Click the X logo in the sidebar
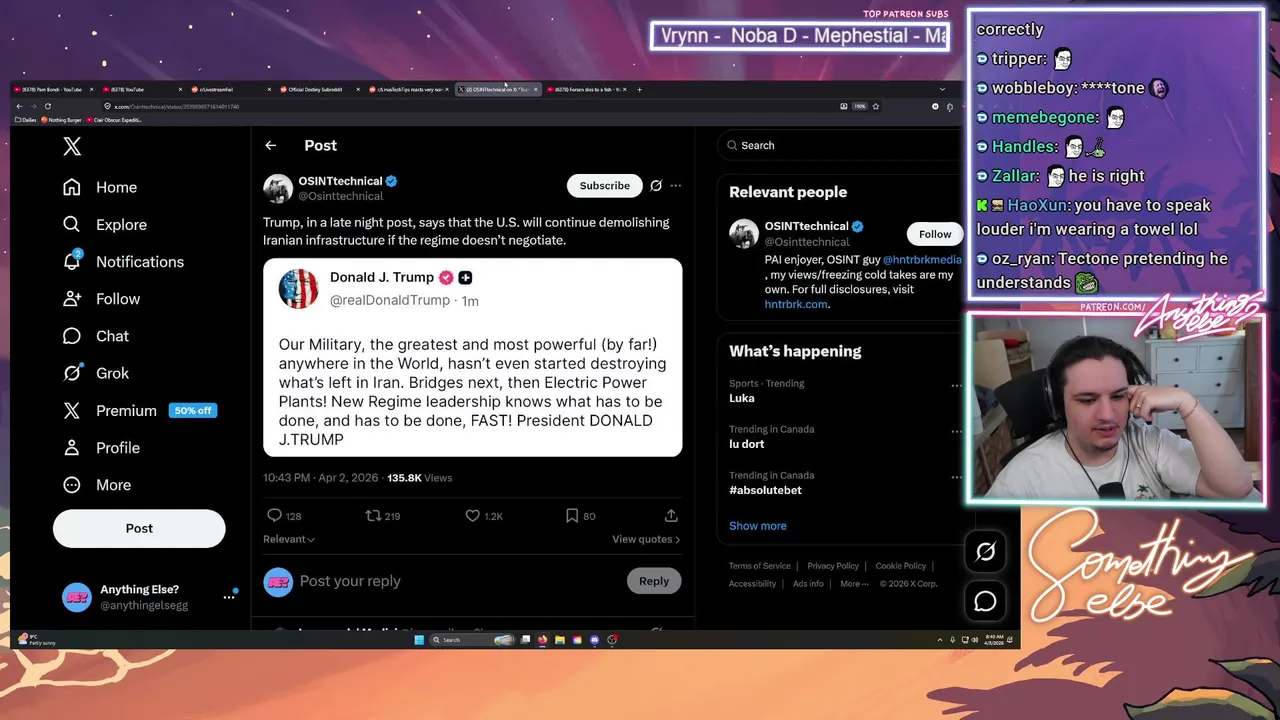1280x720 pixels. (x=72, y=147)
